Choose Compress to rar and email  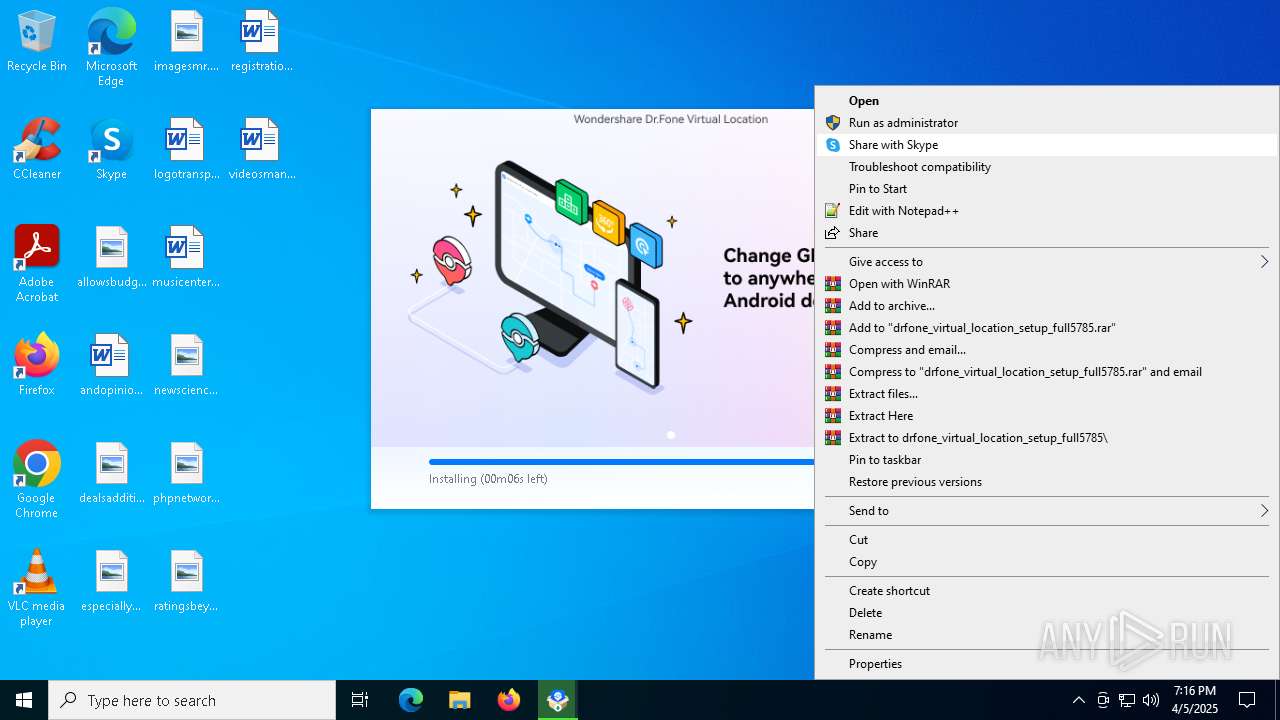pos(1049,371)
